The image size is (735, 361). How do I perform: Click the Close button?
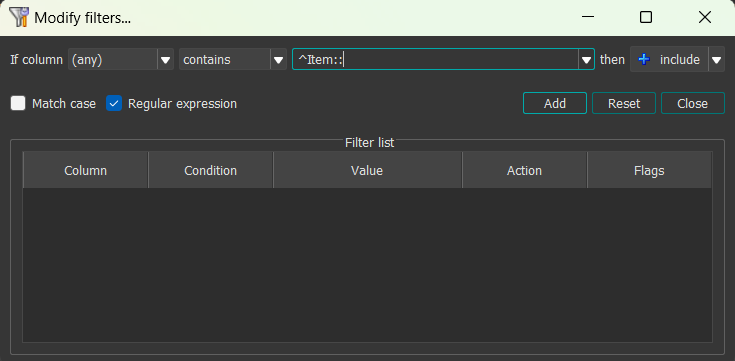692,103
